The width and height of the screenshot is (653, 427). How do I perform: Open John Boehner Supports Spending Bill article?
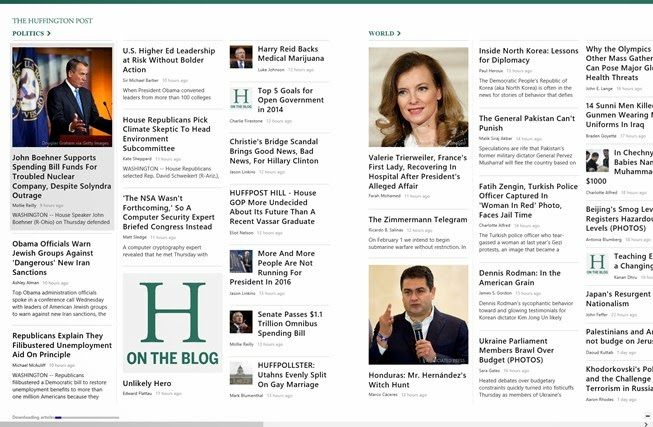click(x=62, y=176)
